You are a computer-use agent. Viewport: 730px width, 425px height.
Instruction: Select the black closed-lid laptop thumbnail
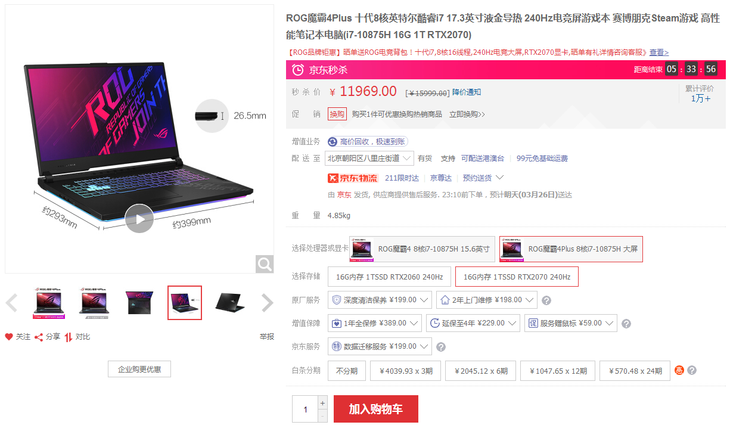pos(230,303)
